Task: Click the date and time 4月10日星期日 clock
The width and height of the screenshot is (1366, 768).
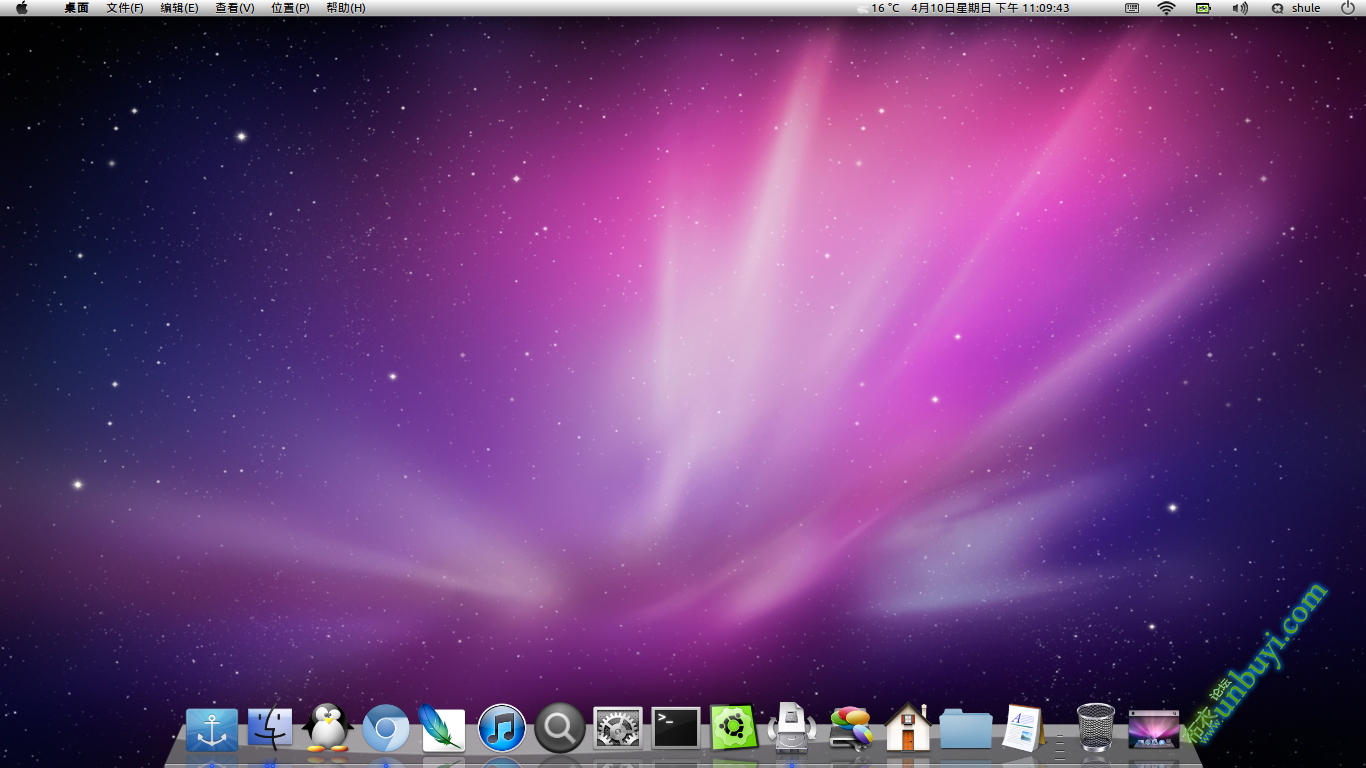Action: pos(990,8)
